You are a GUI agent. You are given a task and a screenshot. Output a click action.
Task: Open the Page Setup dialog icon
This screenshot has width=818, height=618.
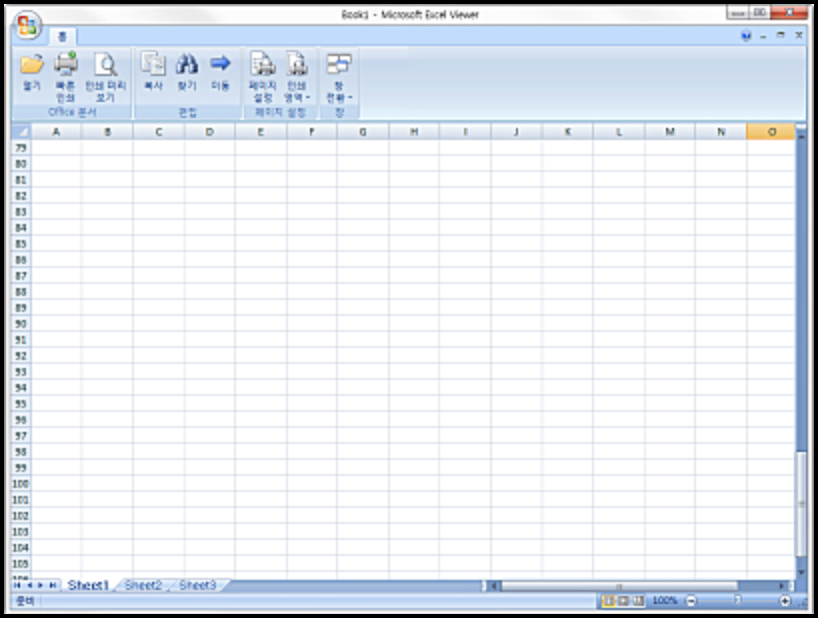pos(262,65)
